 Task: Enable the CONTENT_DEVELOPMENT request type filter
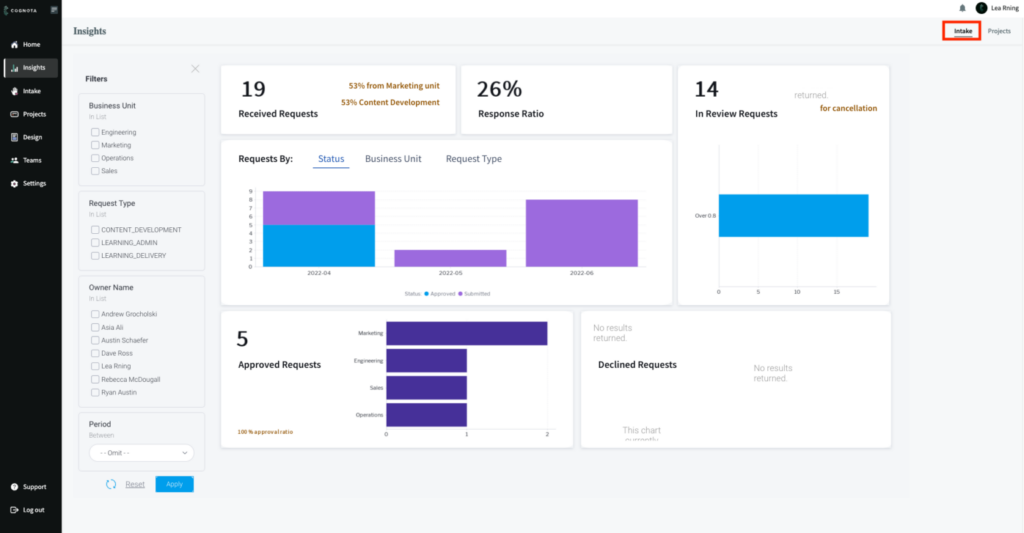coord(95,230)
